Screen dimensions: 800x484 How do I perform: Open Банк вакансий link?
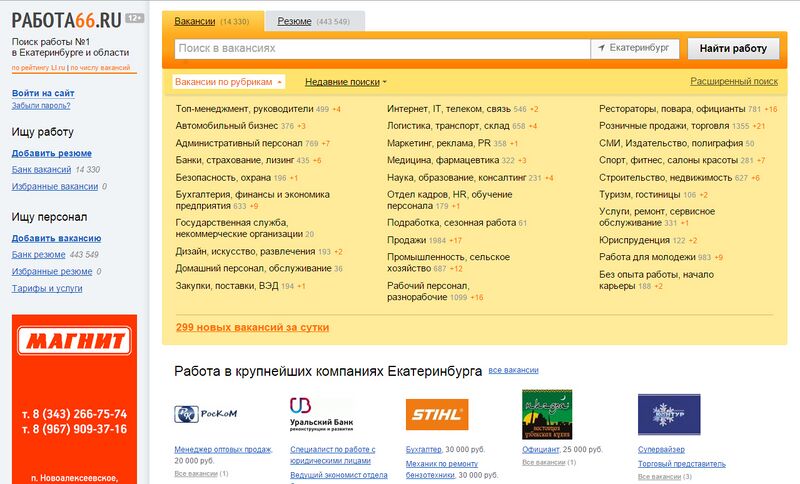[41, 169]
